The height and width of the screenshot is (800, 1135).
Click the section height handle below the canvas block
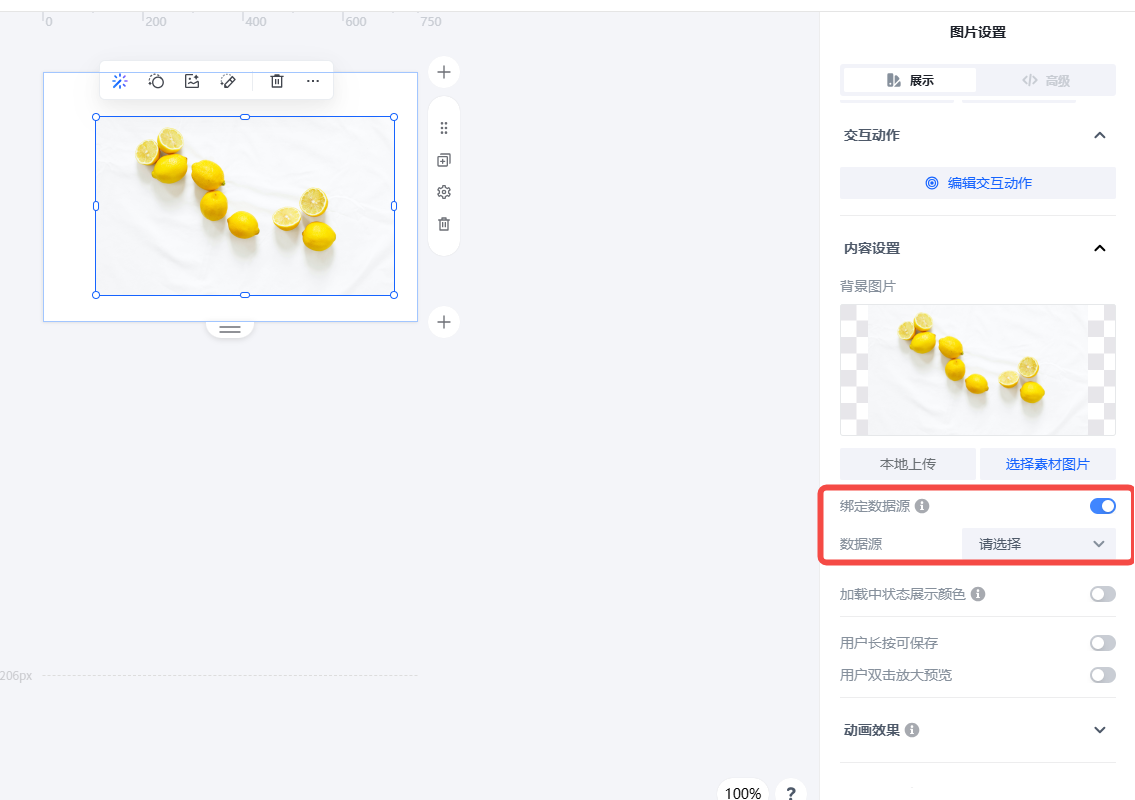point(229,329)
